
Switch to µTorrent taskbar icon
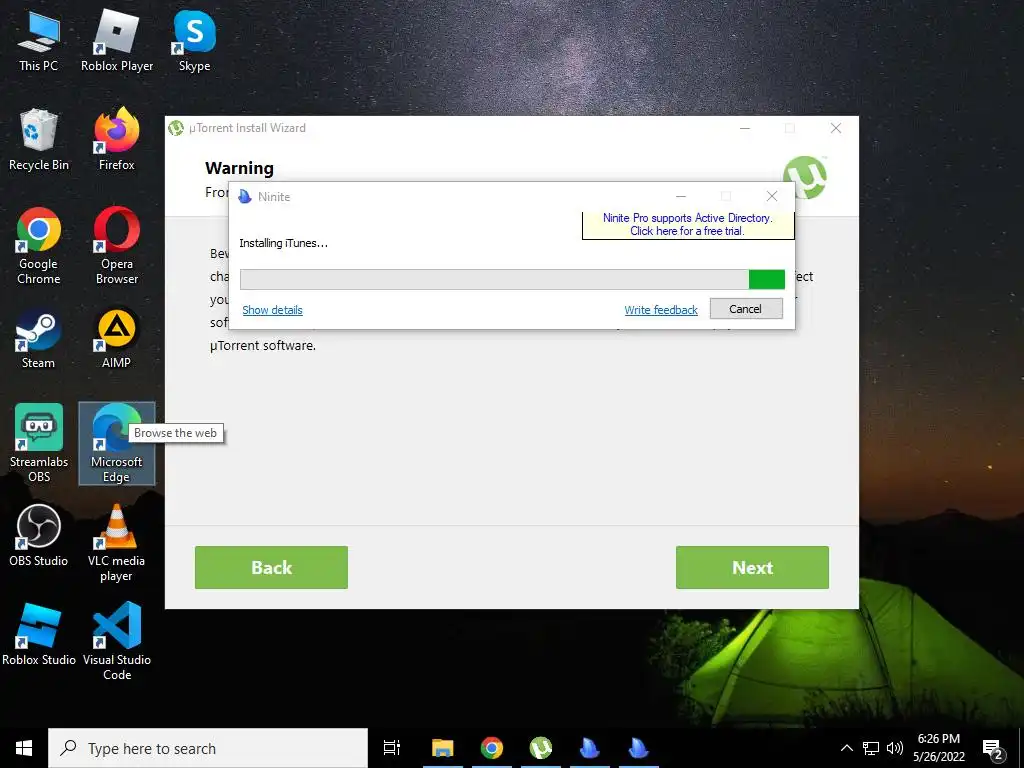(x=541, y=748)
